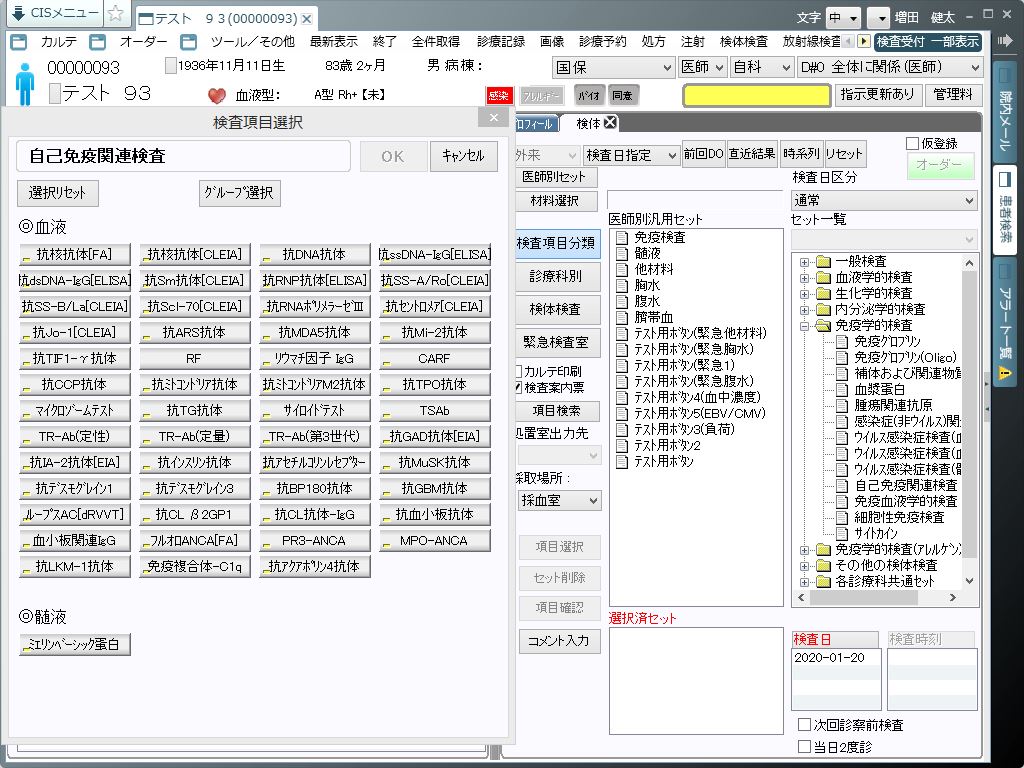1024x768 pixels.
Task: Open the 診療記録 menu item
Action: [x=501, y=42]
